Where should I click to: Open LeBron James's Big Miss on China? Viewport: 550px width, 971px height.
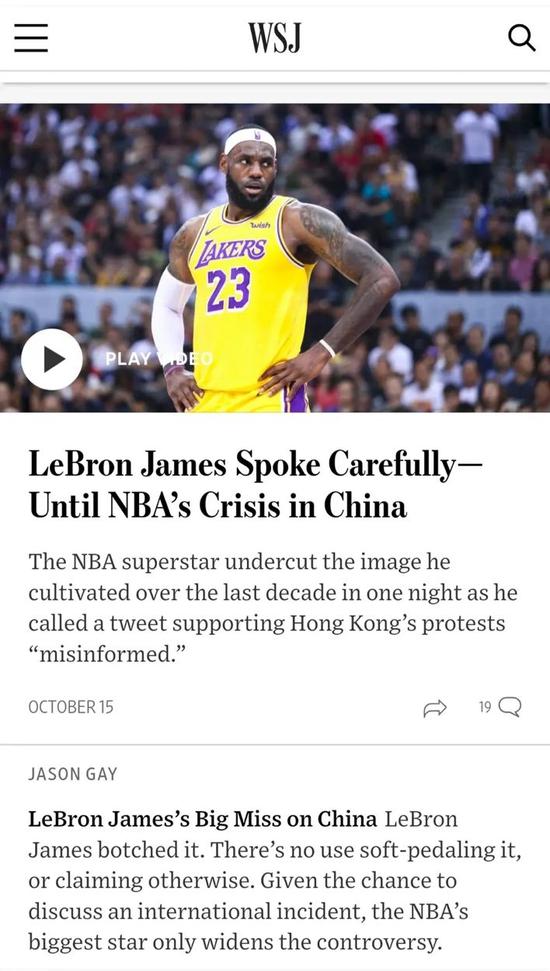pos(203,819)
